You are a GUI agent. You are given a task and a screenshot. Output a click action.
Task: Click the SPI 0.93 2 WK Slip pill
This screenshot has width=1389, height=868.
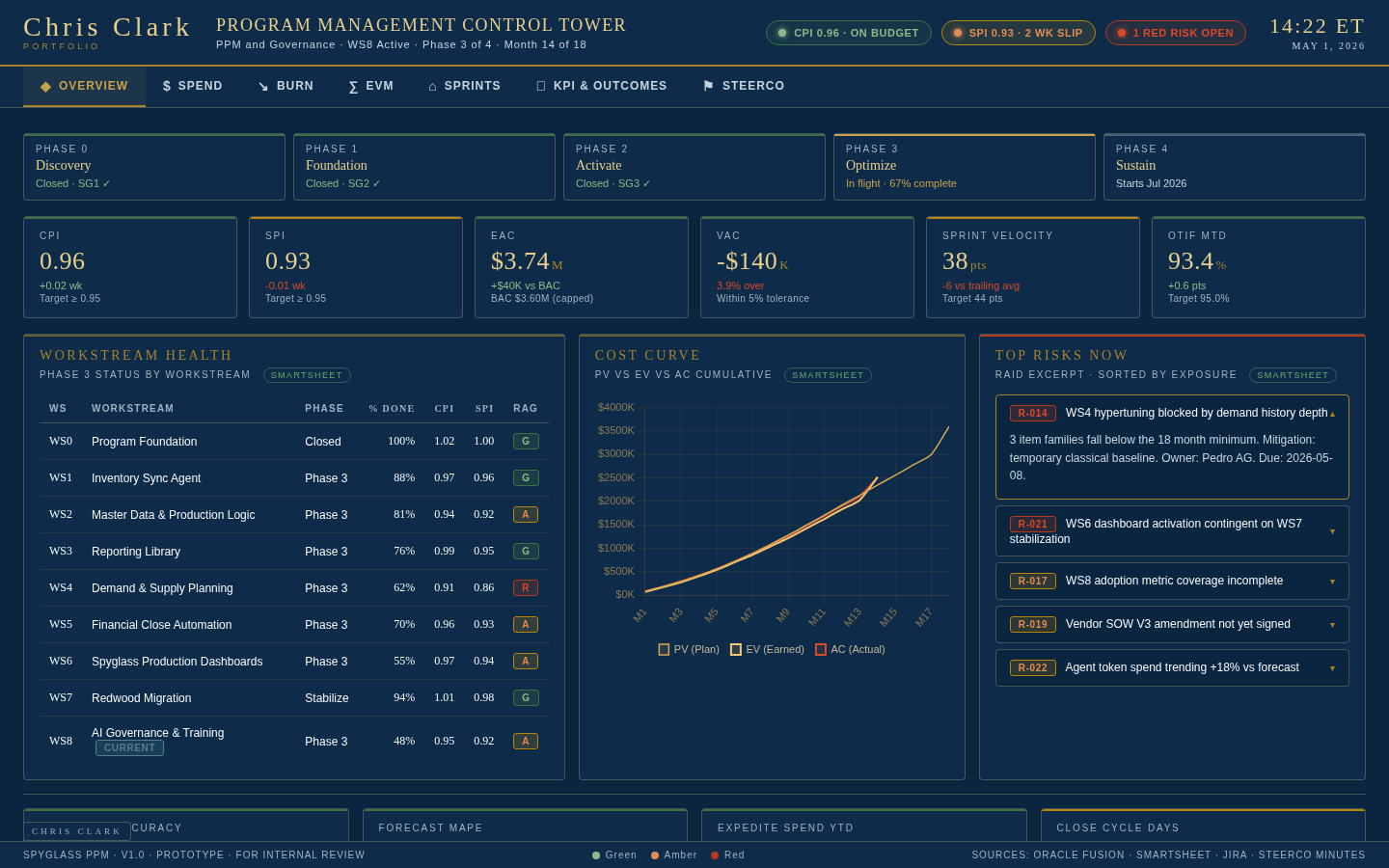click(1019, 33)
